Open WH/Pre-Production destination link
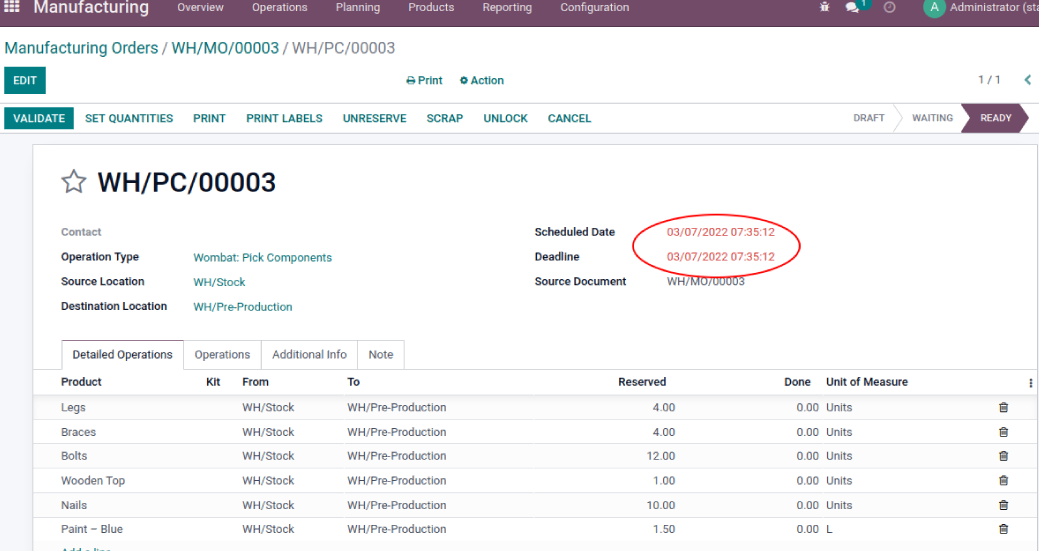The image size is (1039, 551). click(243, 307)
